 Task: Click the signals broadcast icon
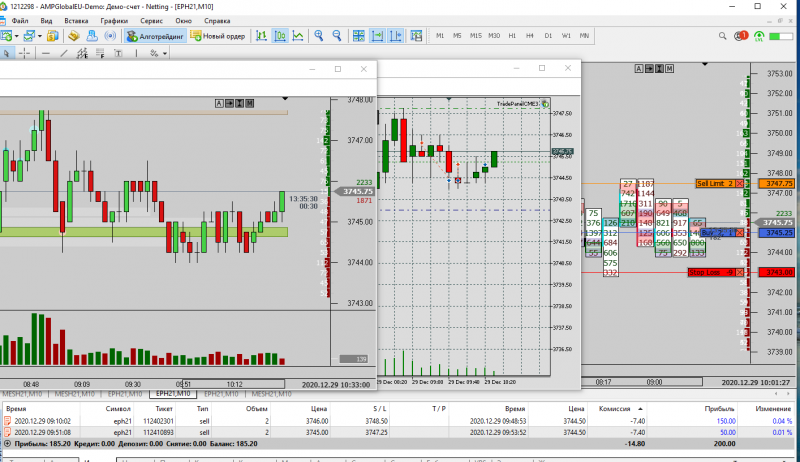[110, 36]
